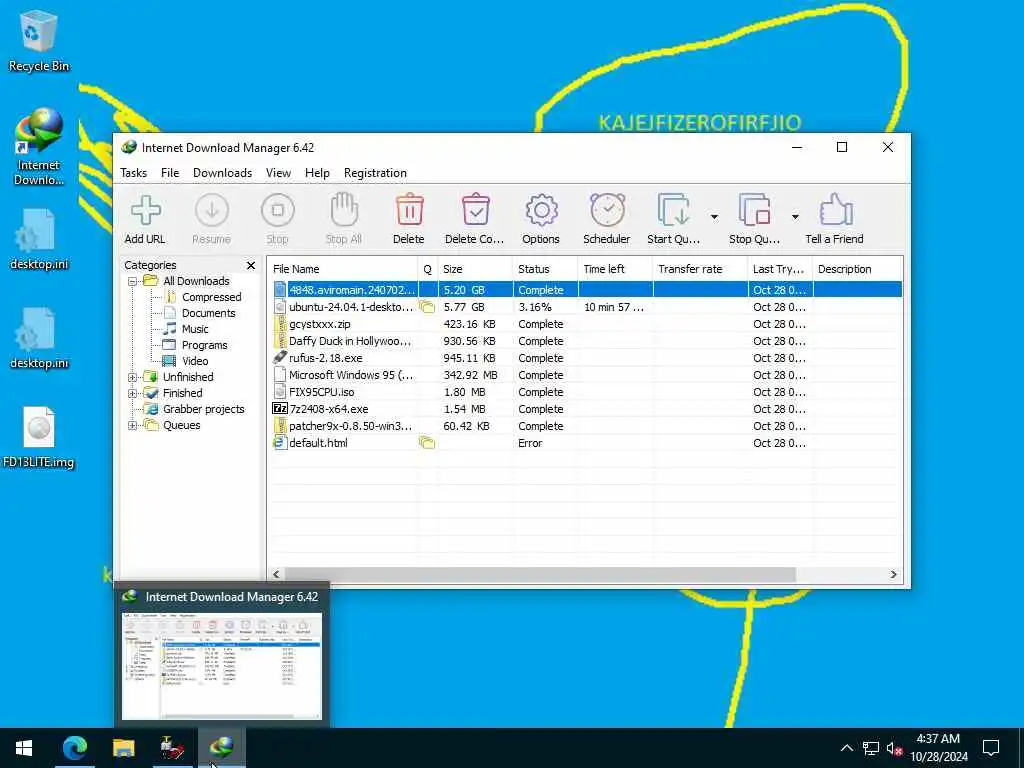Select the FIX95CPU.iso file
1024x768 pixels.
pyautogui.click(x=586, y=392)
